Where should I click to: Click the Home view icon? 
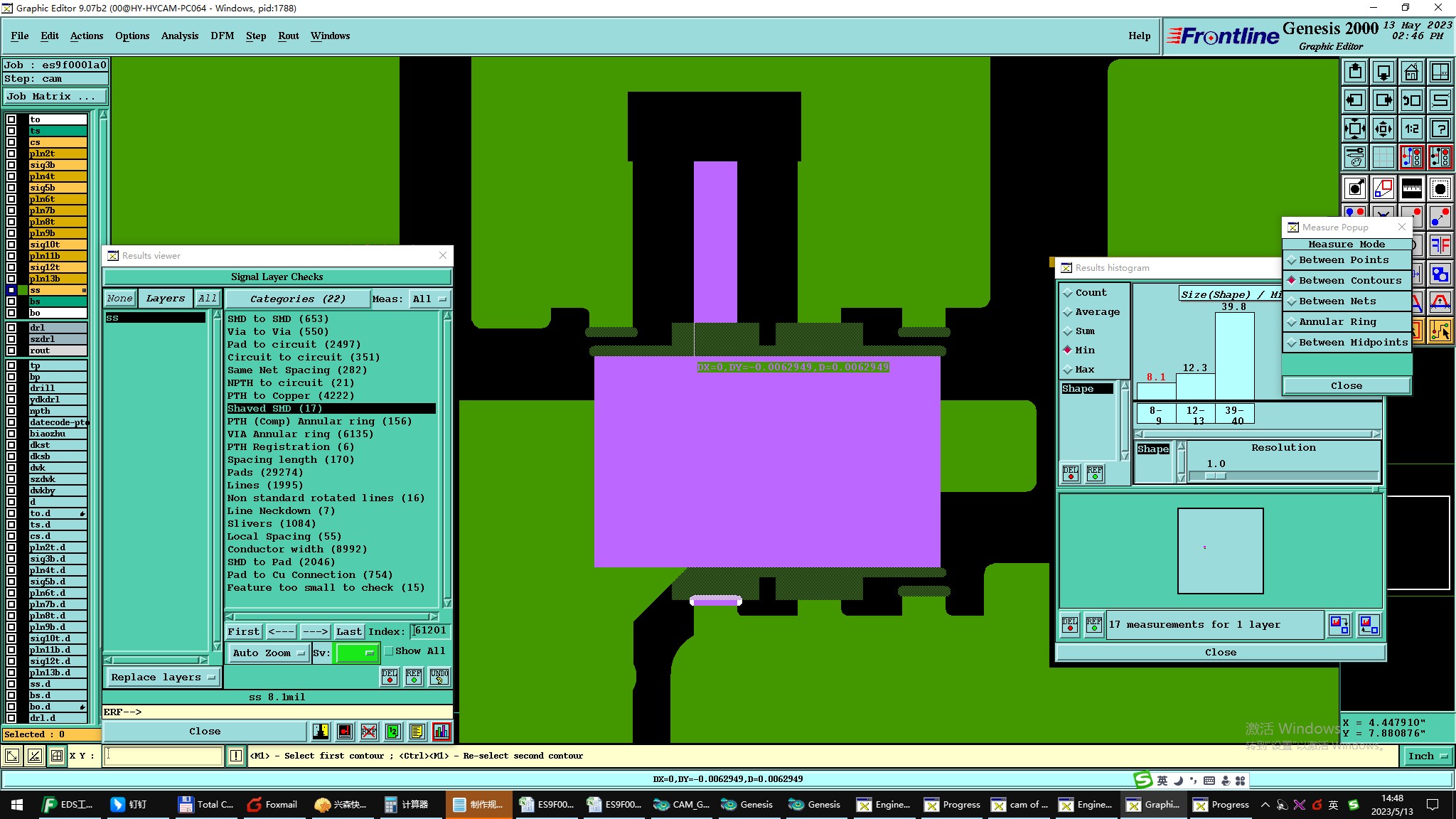tap(1411, 72)
